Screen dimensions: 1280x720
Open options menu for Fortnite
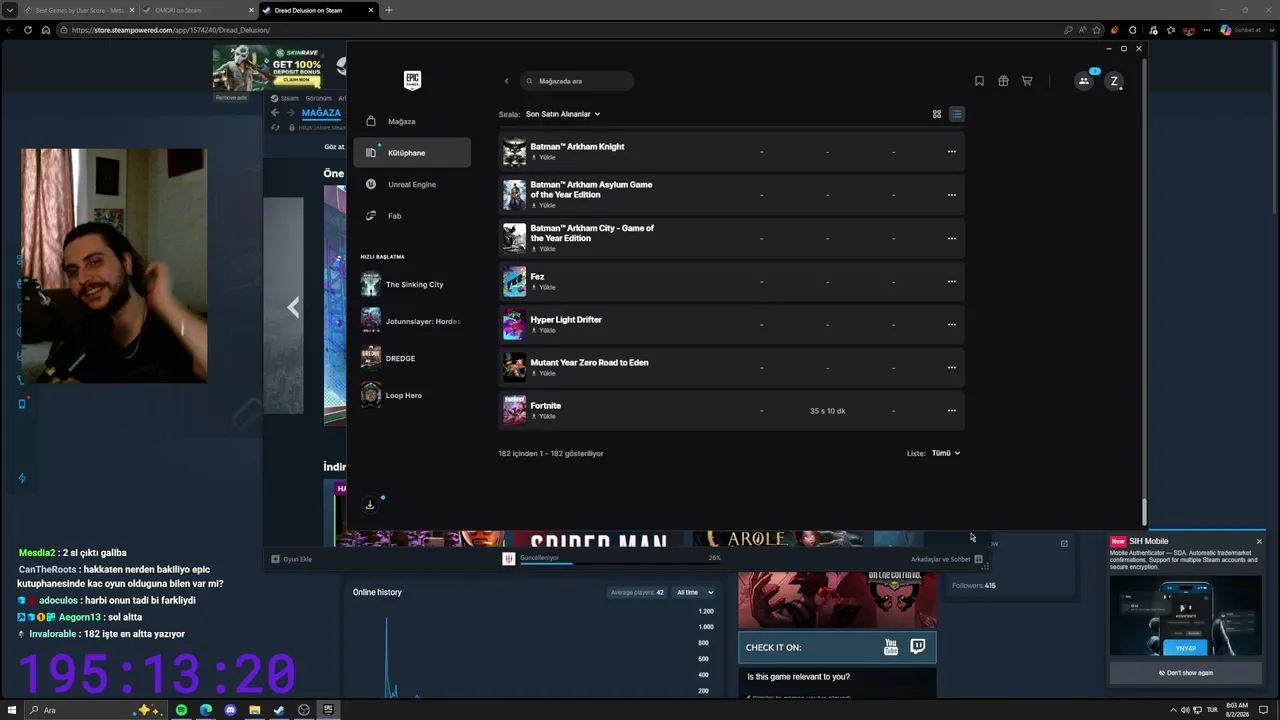coord(952,410)
